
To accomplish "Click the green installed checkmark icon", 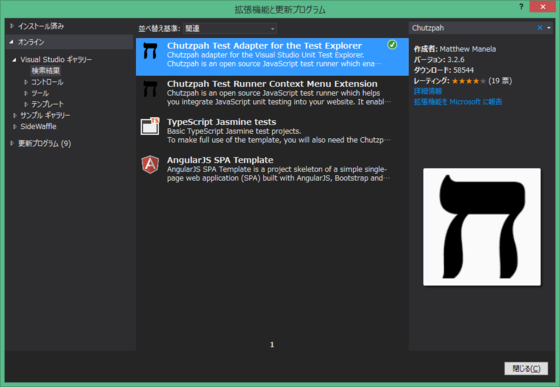I will coord(392,45).
